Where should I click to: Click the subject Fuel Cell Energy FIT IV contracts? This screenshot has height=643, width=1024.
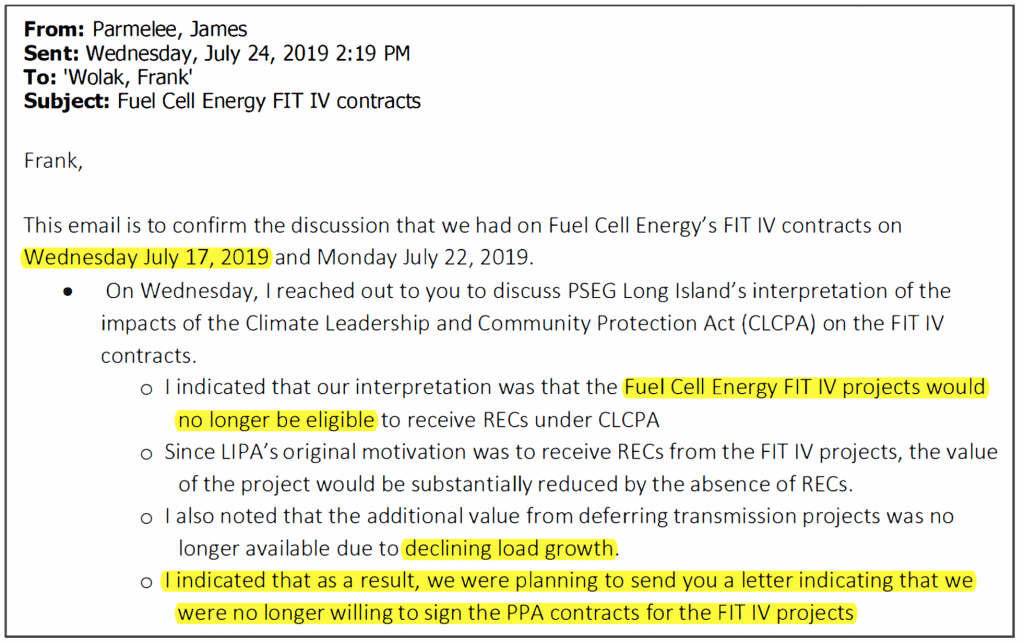269,101
